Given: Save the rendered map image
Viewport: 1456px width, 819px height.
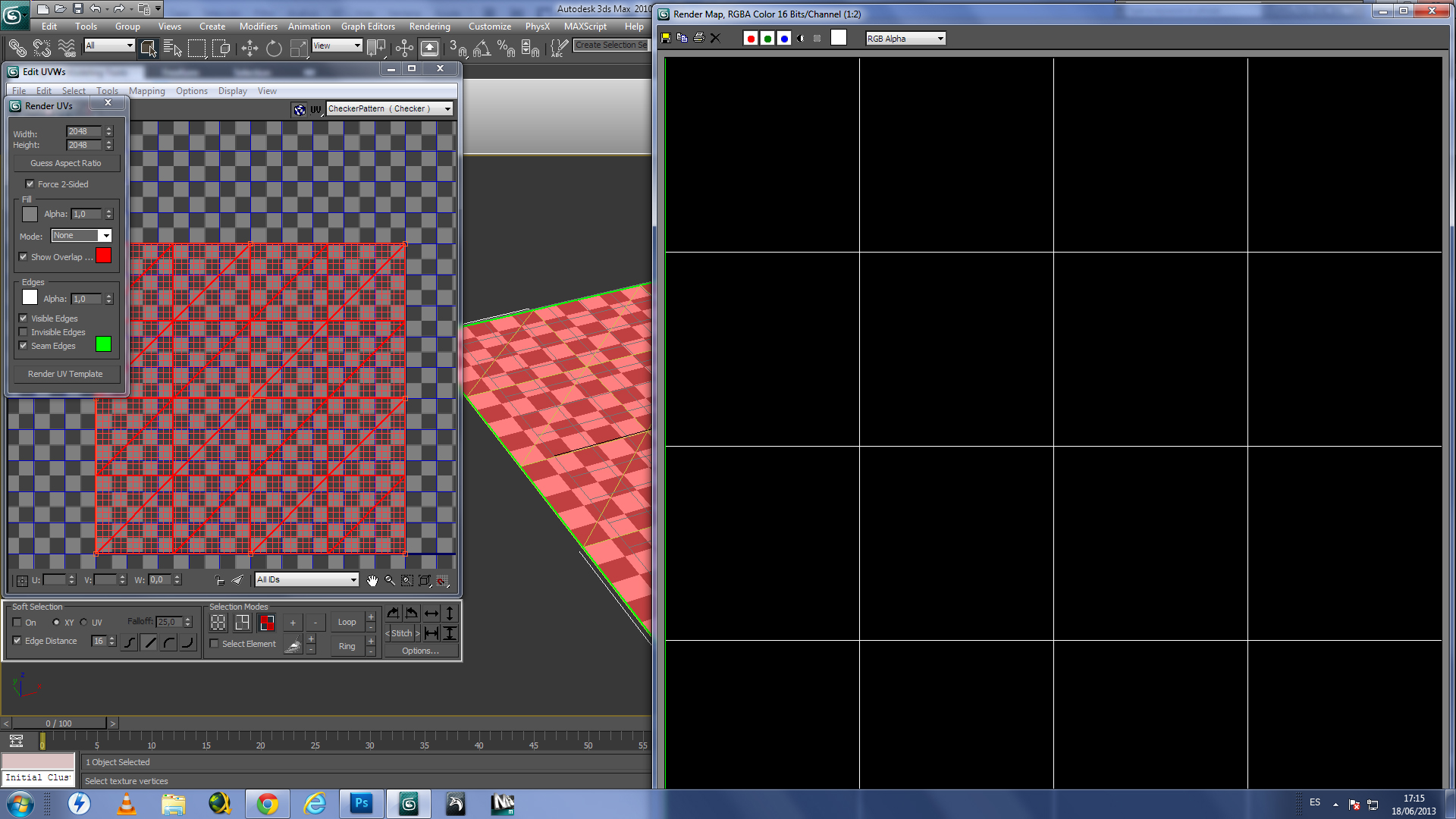Looking at the screenshot, I should pyautogui.click(x=666, y=38).
